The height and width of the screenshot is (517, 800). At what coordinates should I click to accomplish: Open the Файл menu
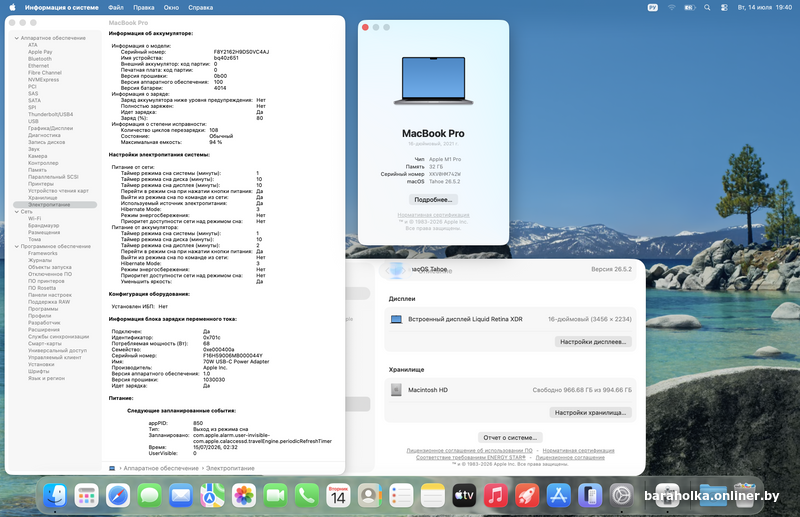[x=116, y=8]
